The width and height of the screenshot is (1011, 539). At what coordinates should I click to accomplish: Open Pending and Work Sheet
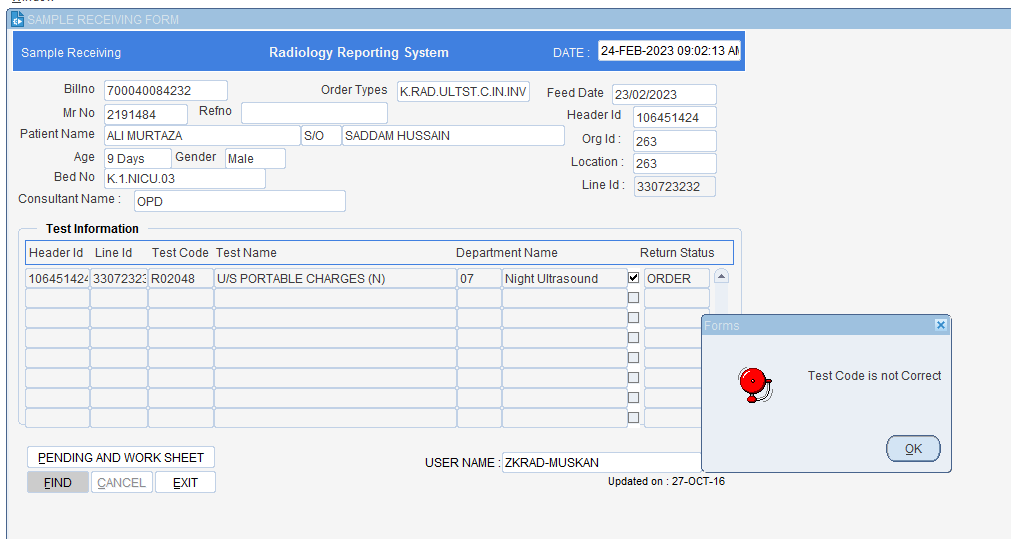[x=121, y=457]
